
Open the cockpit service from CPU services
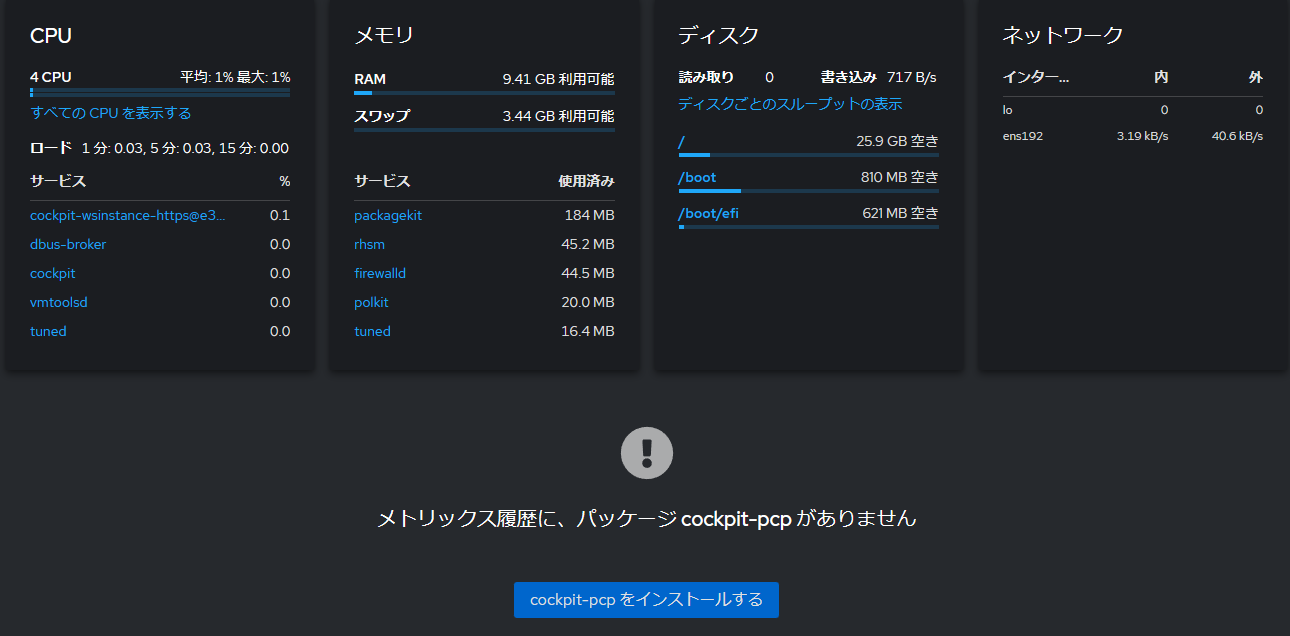coord(52,273)
